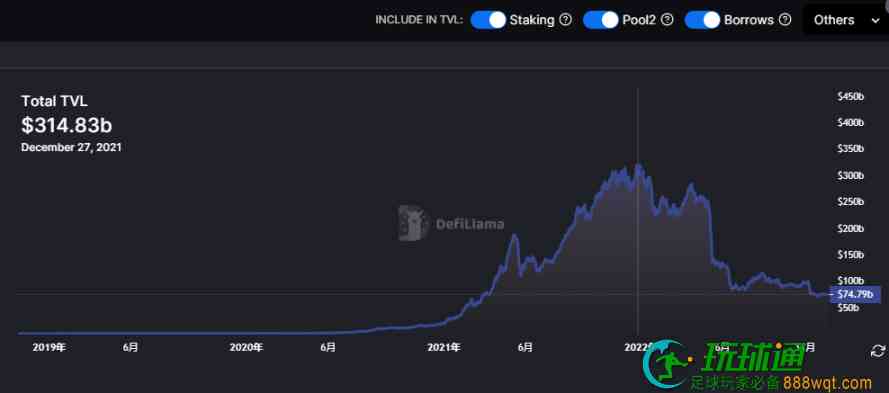Click the 2020年 label on the time axis
This screenshot has width=889, height=393.
[x=246, y=347]
